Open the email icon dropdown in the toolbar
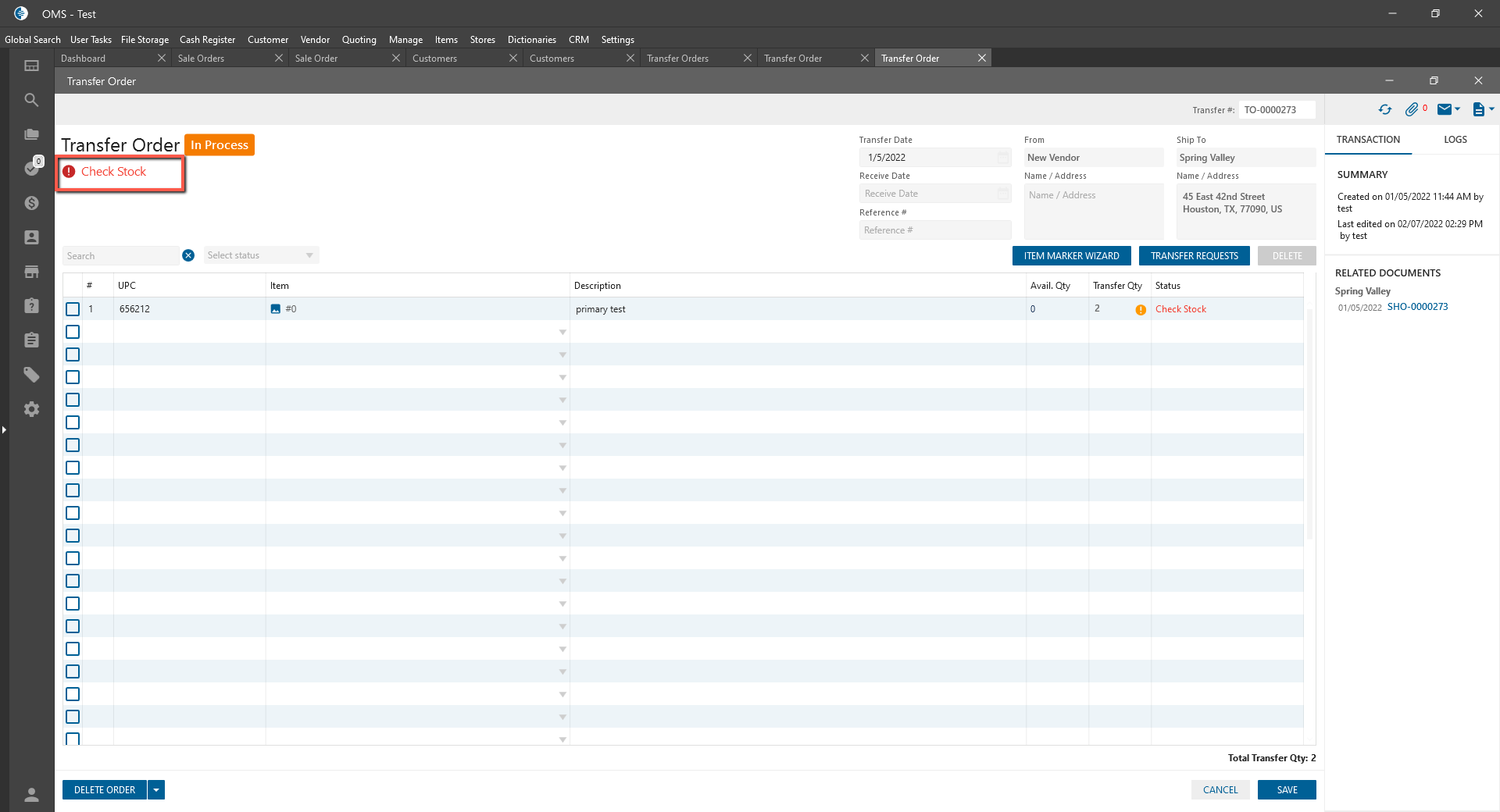 click(1449, 110)
